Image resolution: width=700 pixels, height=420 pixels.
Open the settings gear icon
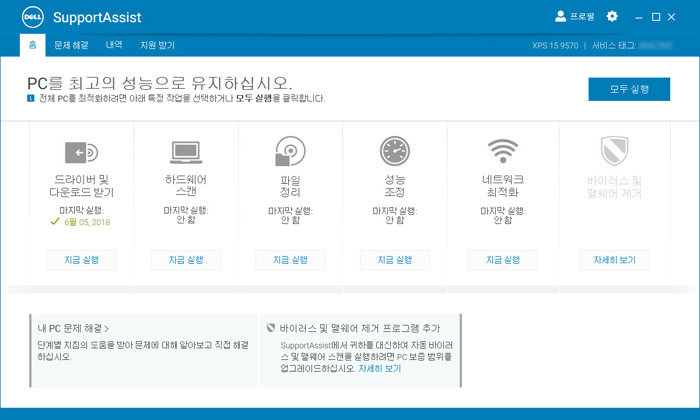click(x=612, y=17)
